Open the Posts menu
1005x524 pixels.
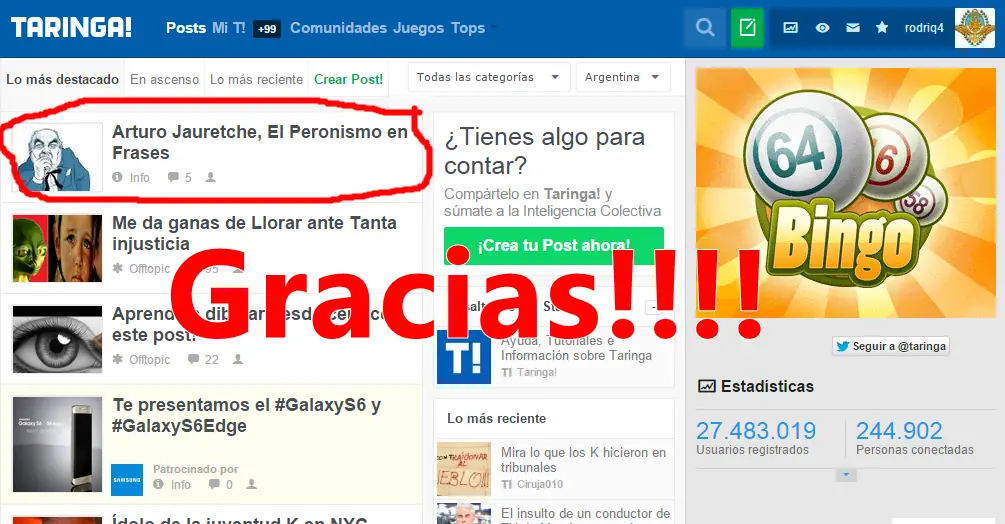coord(186,28)
